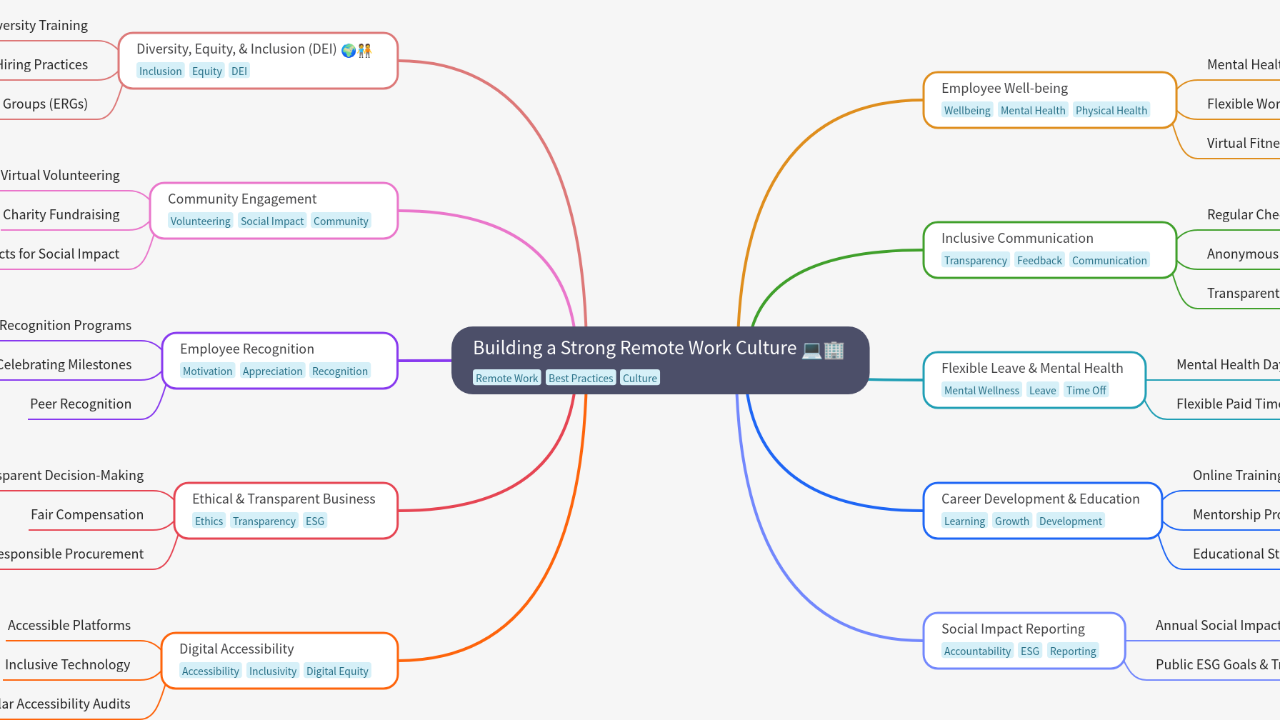Click the Time Off tag
This screenshot has width=1280, height=720.
[1086, 390]
